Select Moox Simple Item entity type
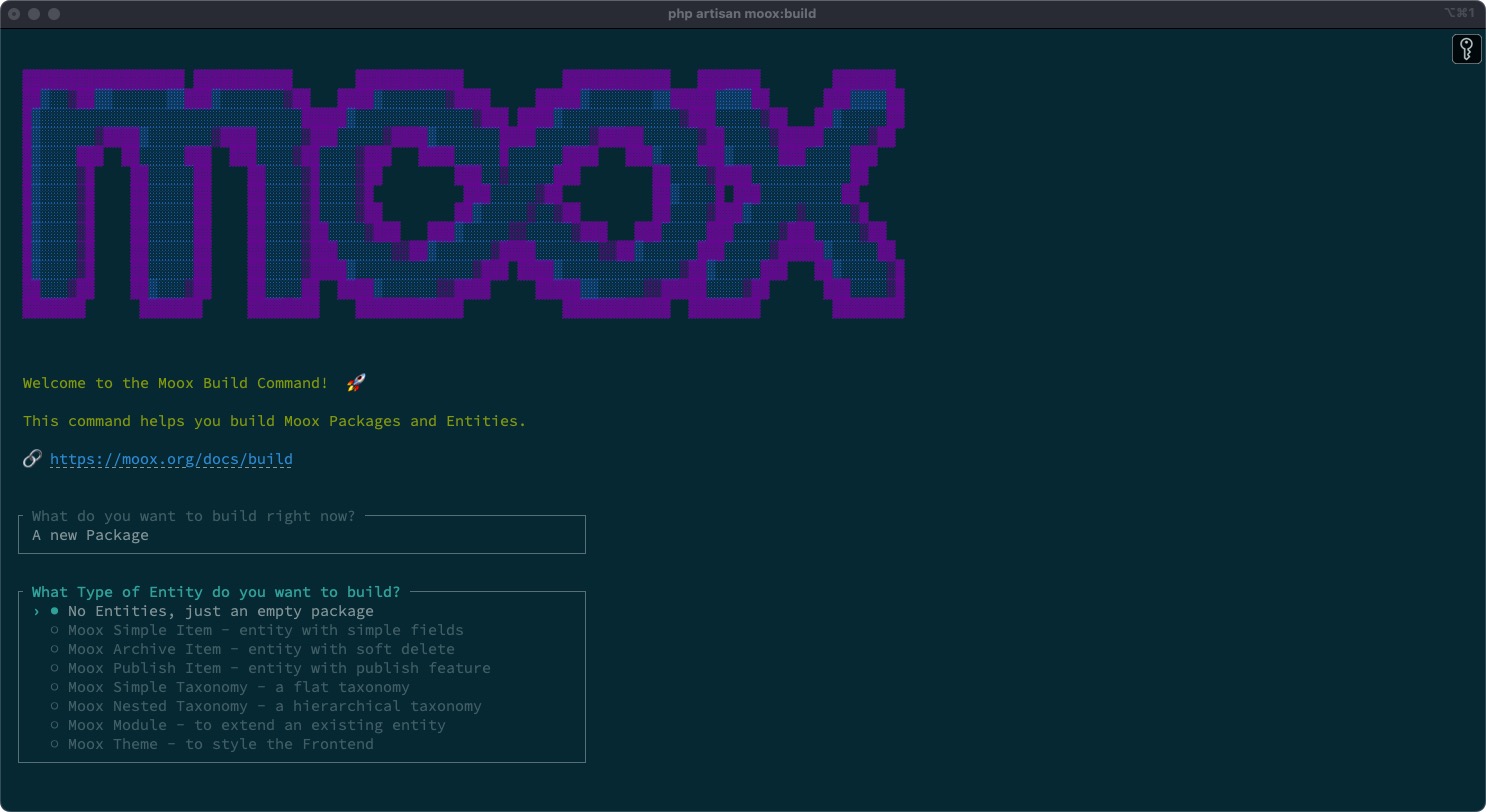The width and height of the screenshot is (1486, 812). pyautogui.click(x=265, y=630)
